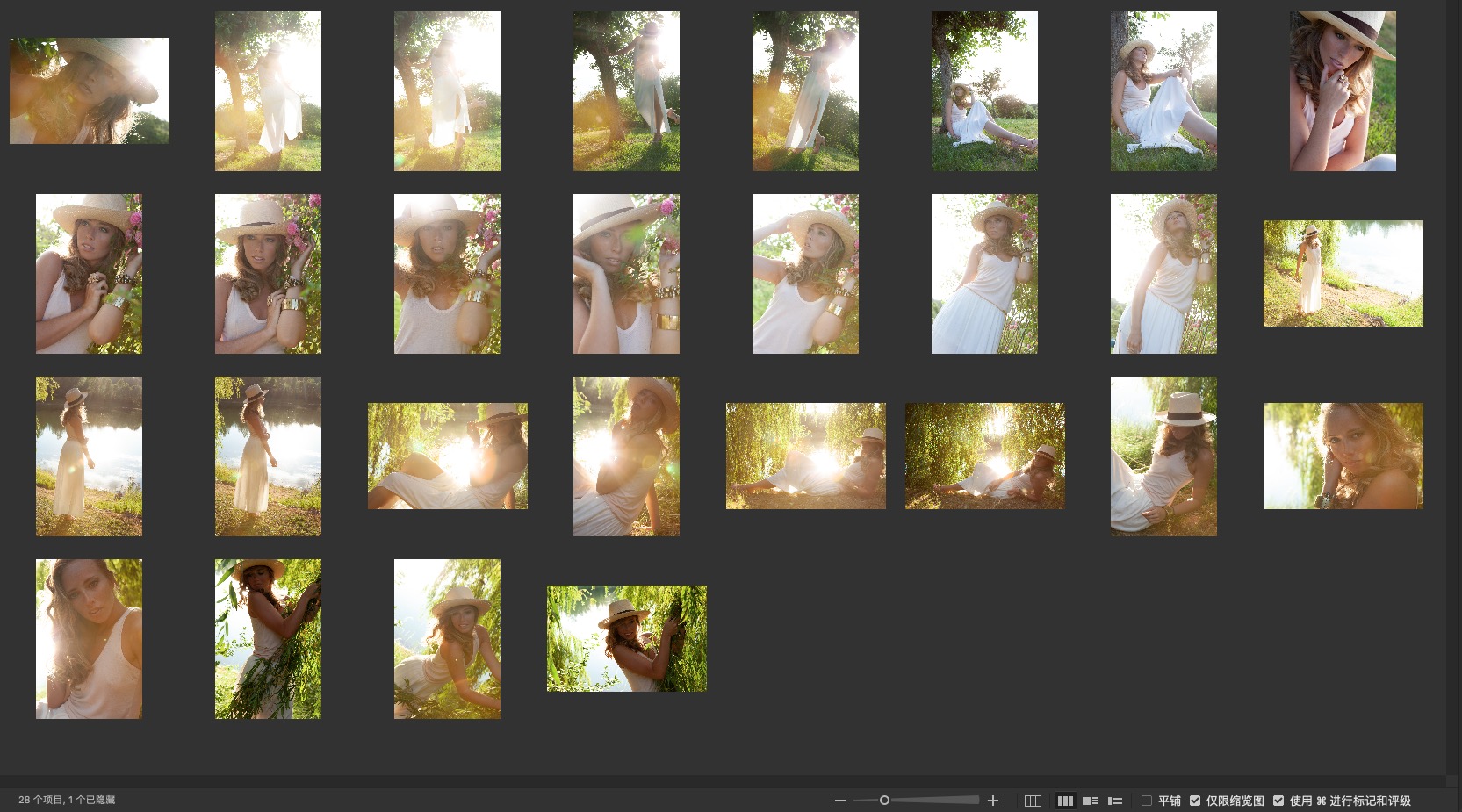This screenshot has width=1462, height=812.
Task: Enable the lock thumbnail grid icon
Action: point(1033,801)
